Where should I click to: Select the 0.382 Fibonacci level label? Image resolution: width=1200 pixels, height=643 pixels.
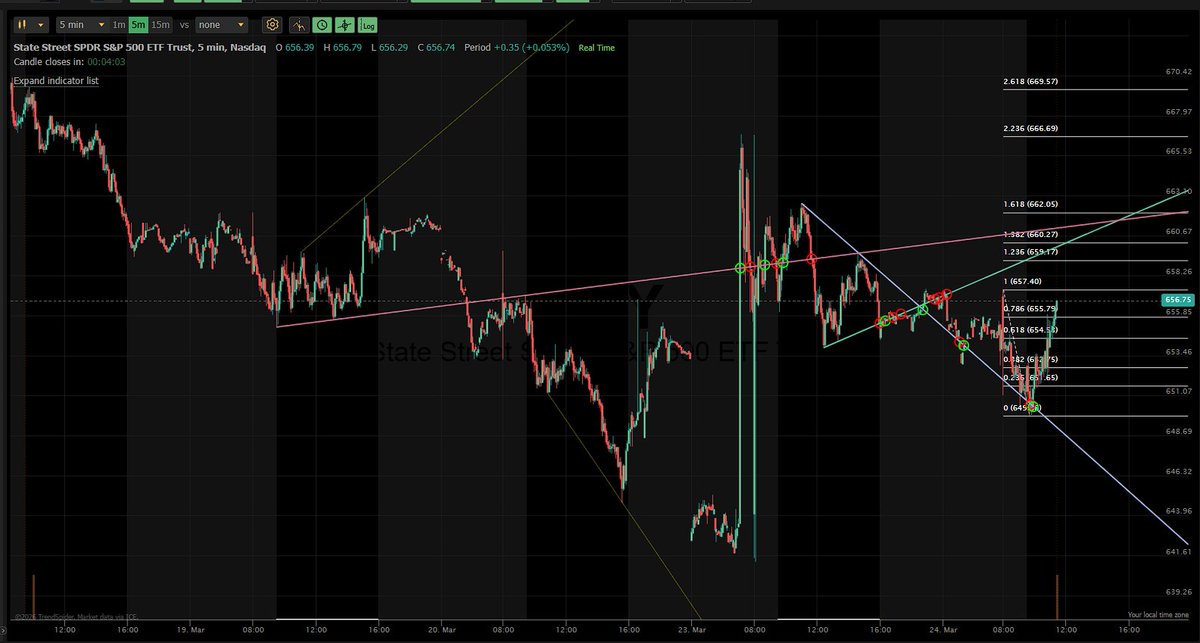tap(1030, 359)
